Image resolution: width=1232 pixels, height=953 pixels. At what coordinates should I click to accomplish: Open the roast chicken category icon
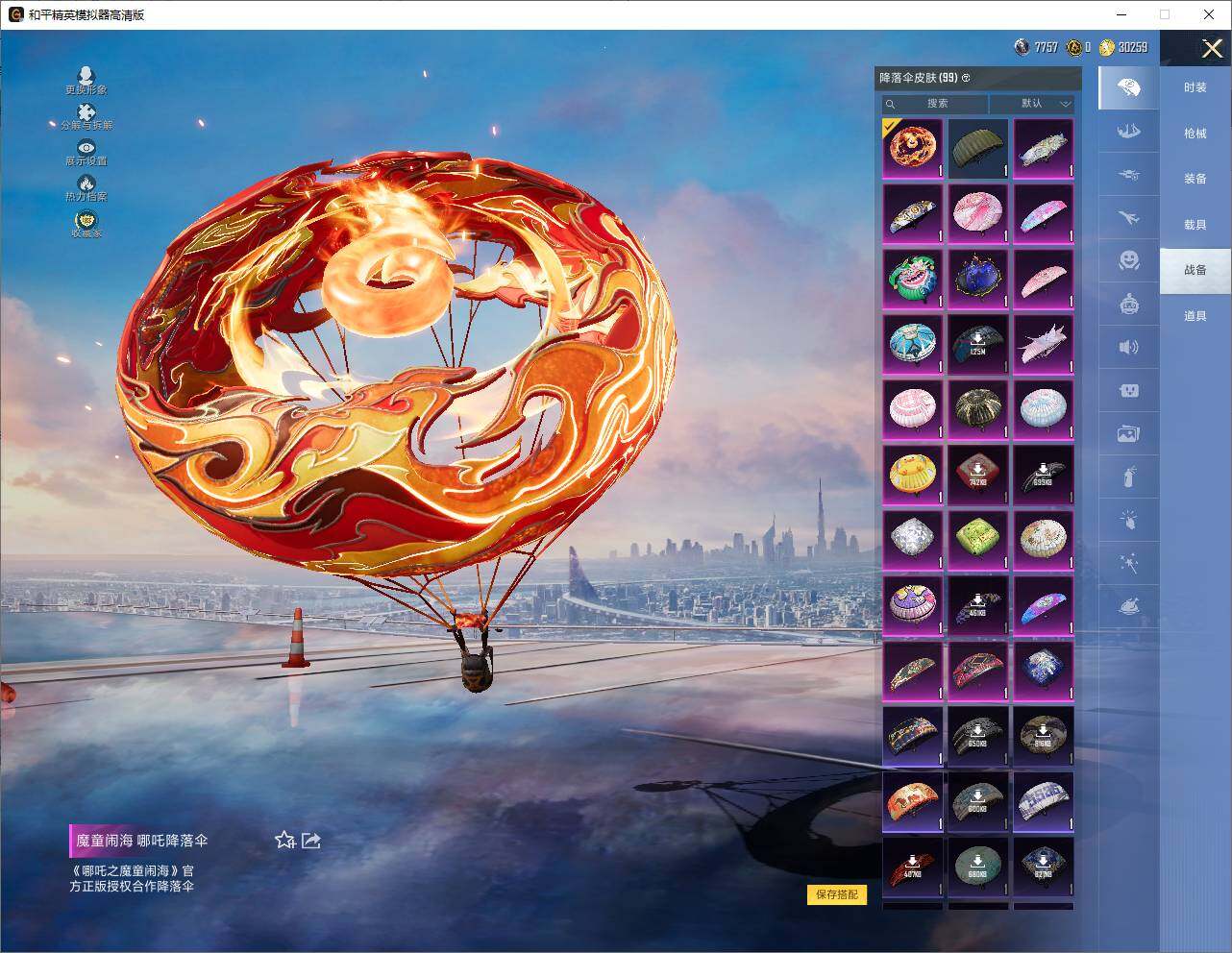pyautogui.click(x=1129, y=606)
